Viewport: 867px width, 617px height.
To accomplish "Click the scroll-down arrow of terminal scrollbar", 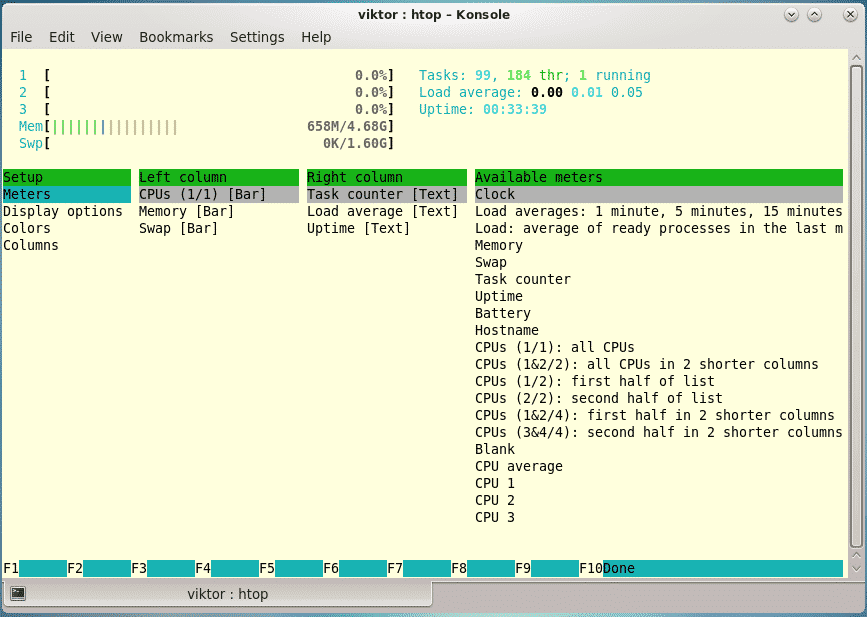I will pos(856,567).
